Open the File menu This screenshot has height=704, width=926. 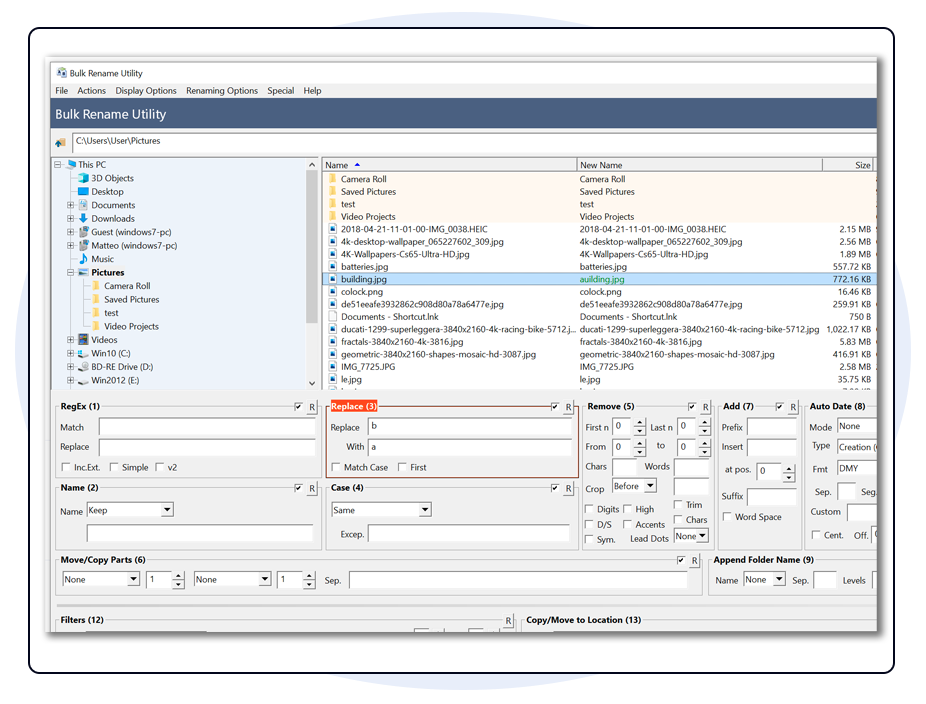point(61,90)
